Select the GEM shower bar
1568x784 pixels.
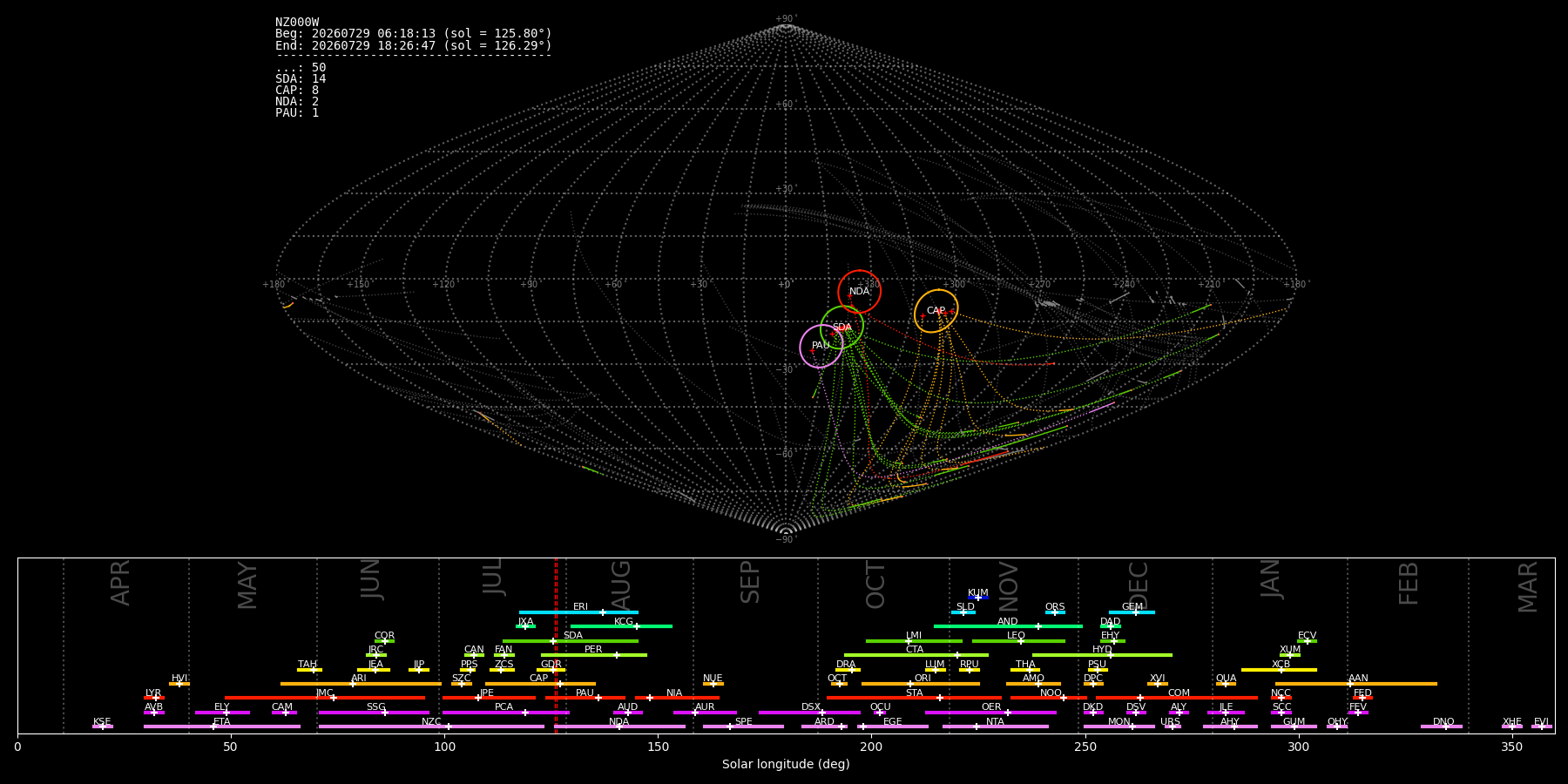click(x=1132, y=612)
